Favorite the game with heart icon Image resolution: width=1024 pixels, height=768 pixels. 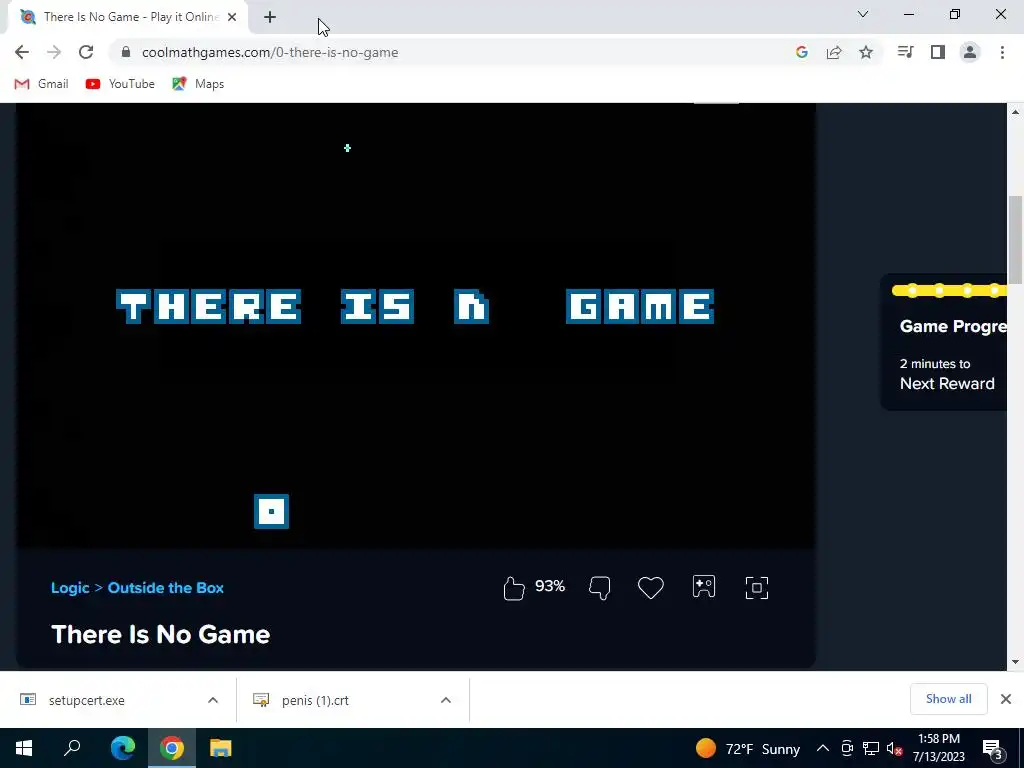[x=650, y=588]
